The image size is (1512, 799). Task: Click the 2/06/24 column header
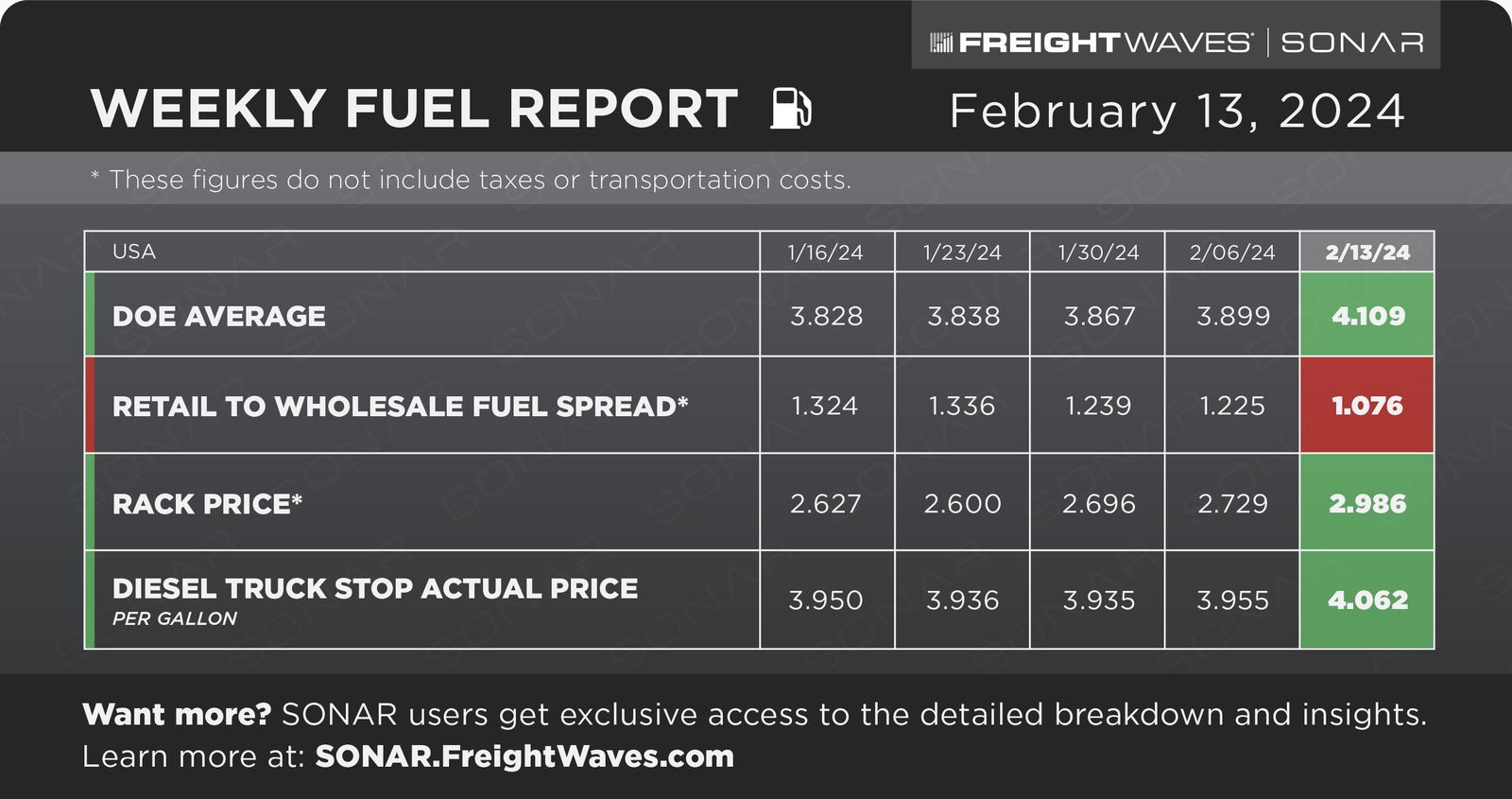(1232, 252)
